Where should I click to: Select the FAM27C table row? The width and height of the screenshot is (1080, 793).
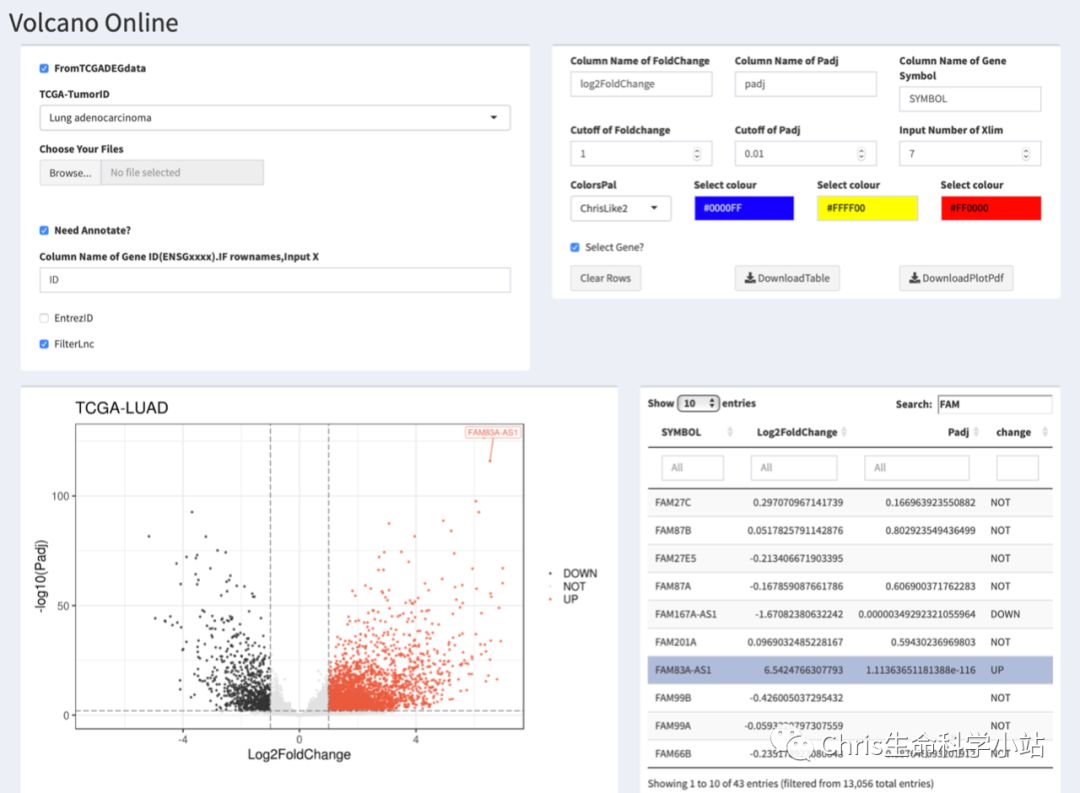pyautogui.click(x=850, y=502)
